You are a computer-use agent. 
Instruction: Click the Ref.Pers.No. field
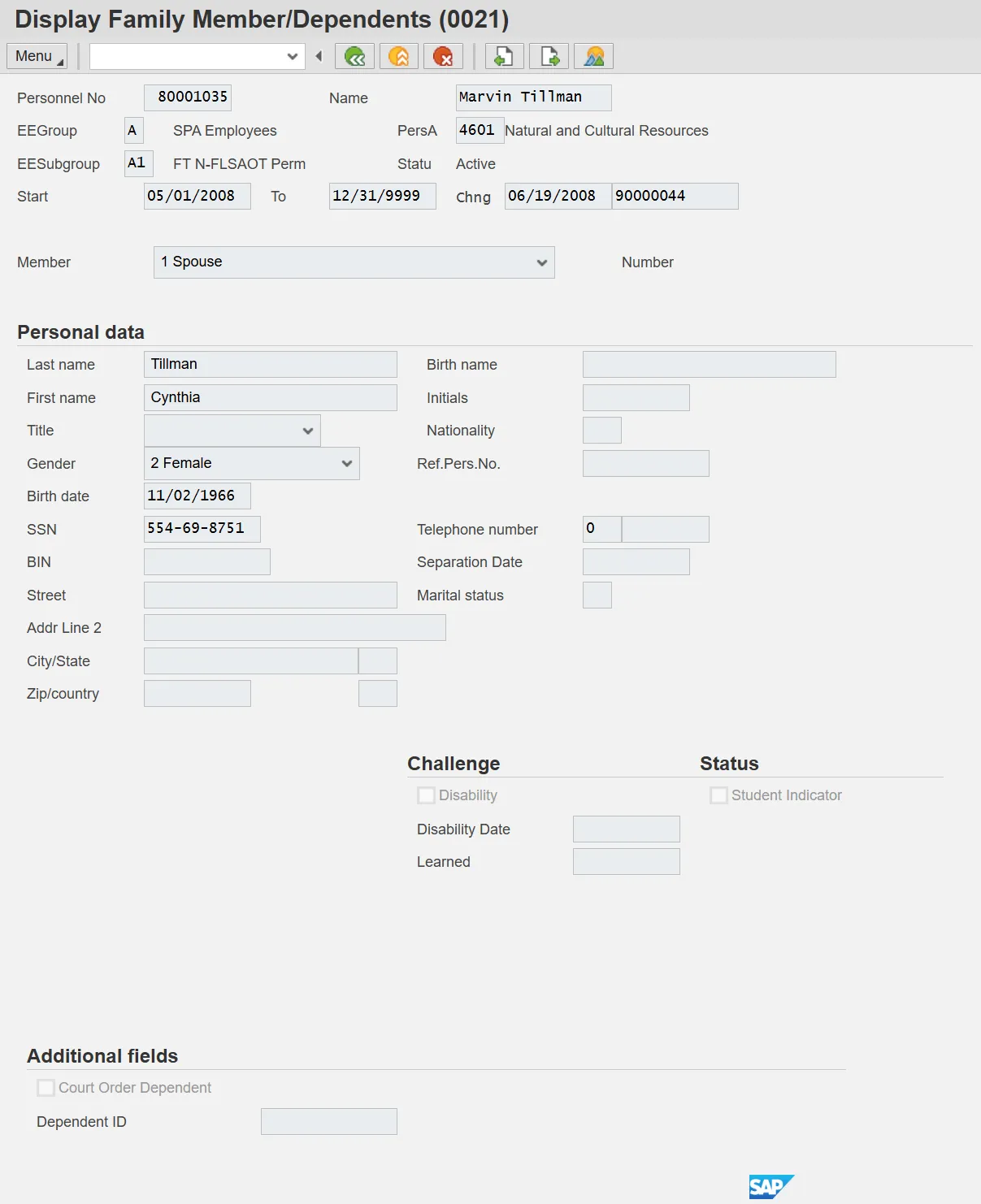(x=646, y=464)
